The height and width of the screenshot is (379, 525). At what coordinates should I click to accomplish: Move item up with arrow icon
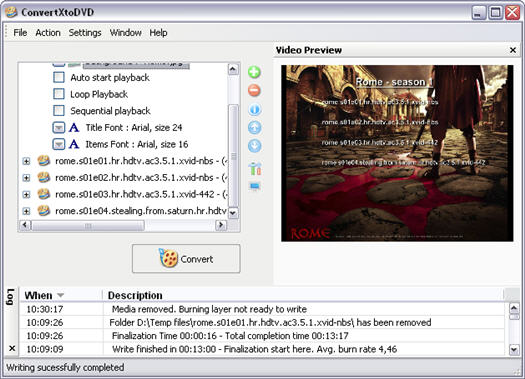[x=254, y=128]
